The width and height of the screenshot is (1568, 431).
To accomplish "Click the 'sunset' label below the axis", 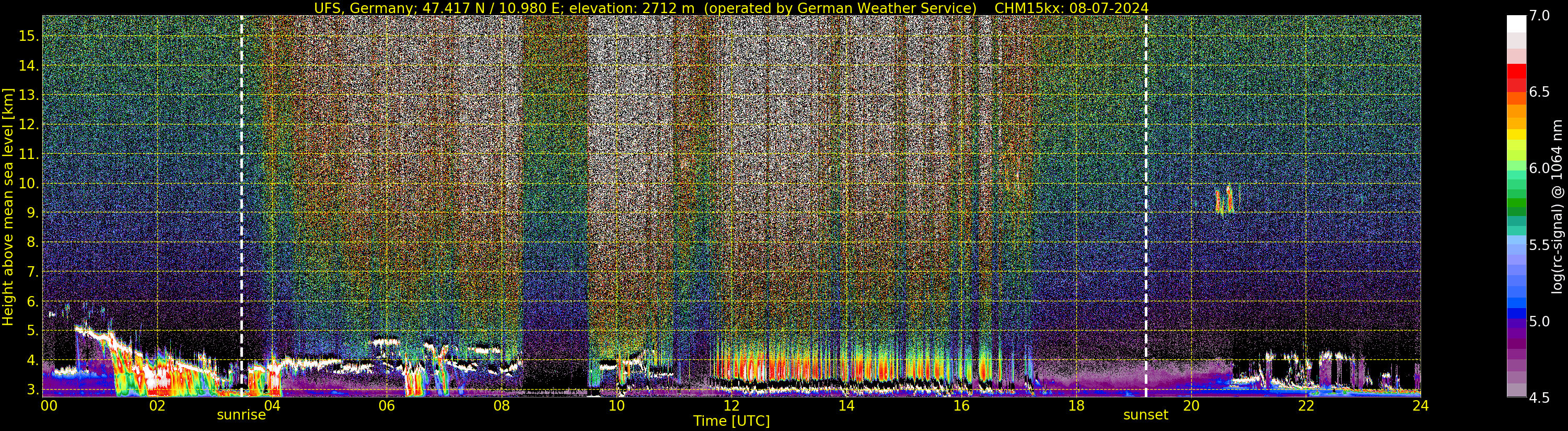I will (1146, 415).
